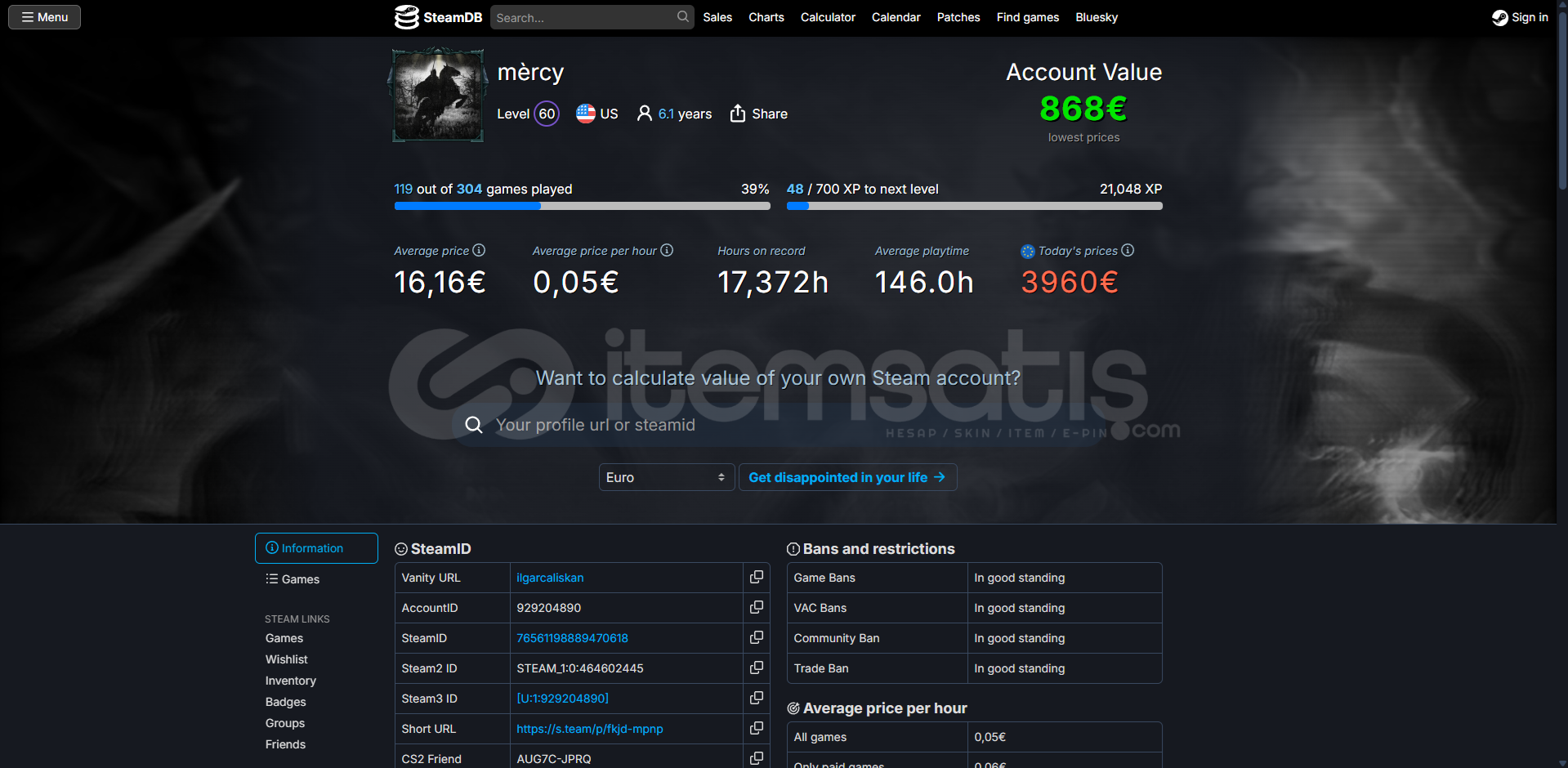Open the 76561198889470618 SteamID link
The width and height of the screenshot is (1568, 768).
click(x=572, y=638)
